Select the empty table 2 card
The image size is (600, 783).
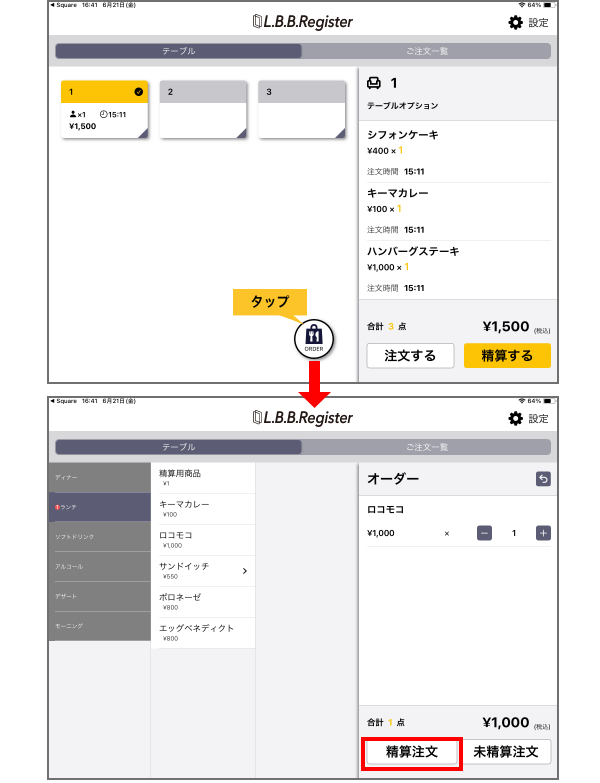pyautogui.click(x=203, y=110)
